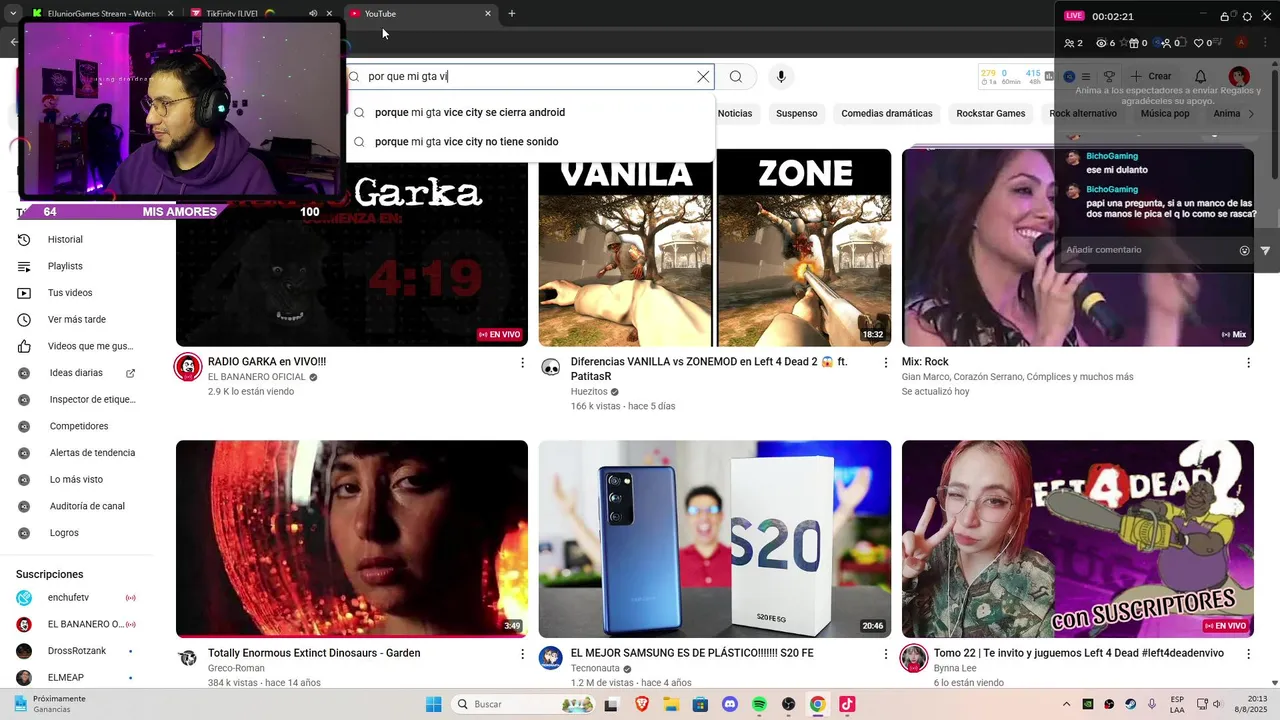The image size is (1280, 720).
Task: Open settings gear in the LIVE overlay
Action: (1247, 16)
